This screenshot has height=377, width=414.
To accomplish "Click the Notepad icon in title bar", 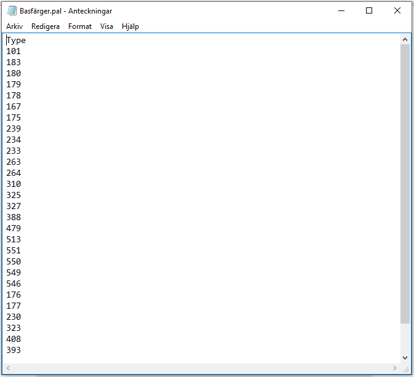I will tap(12, 11).
